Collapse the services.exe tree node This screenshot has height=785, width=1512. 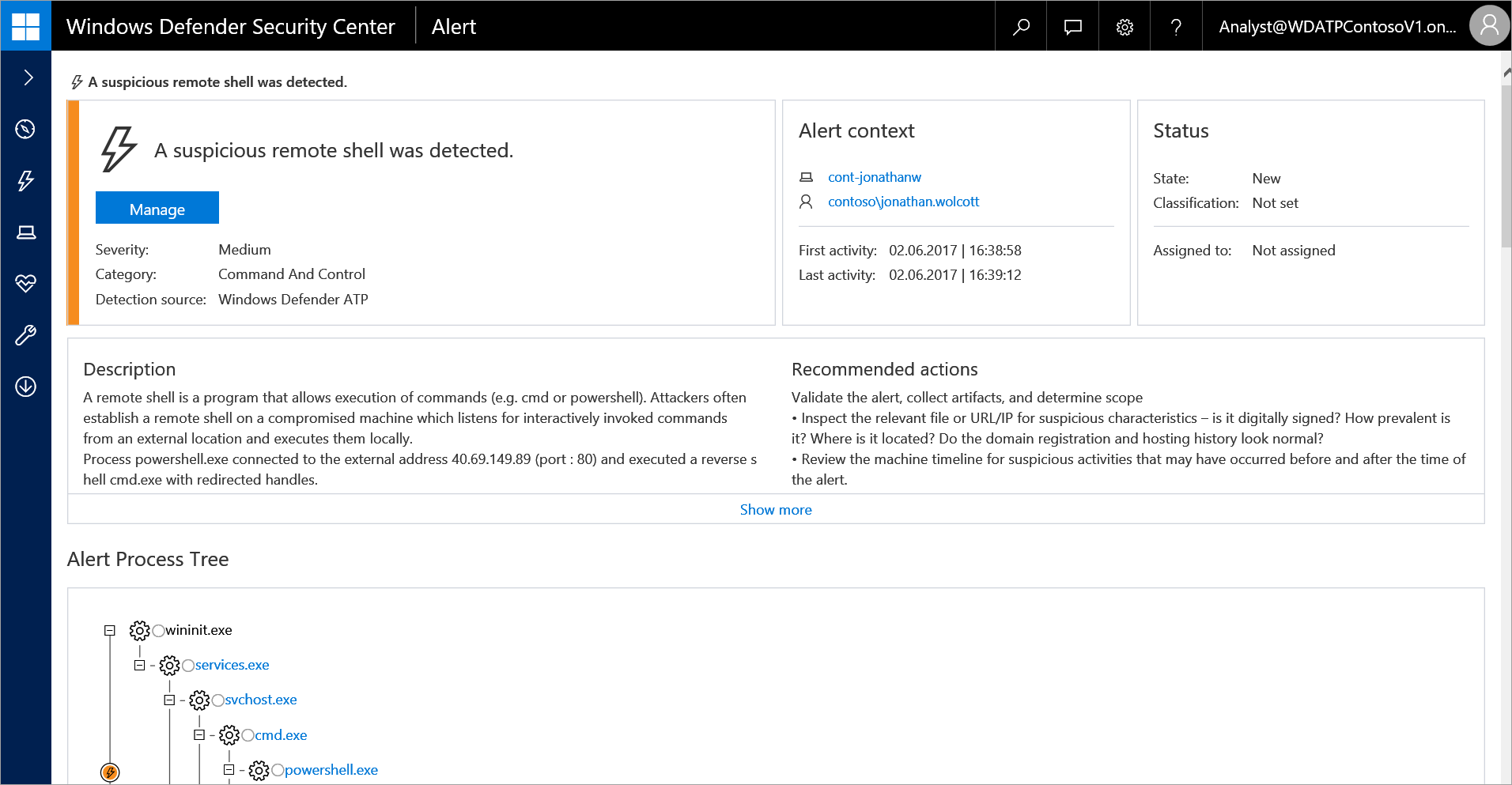(139, 666)
